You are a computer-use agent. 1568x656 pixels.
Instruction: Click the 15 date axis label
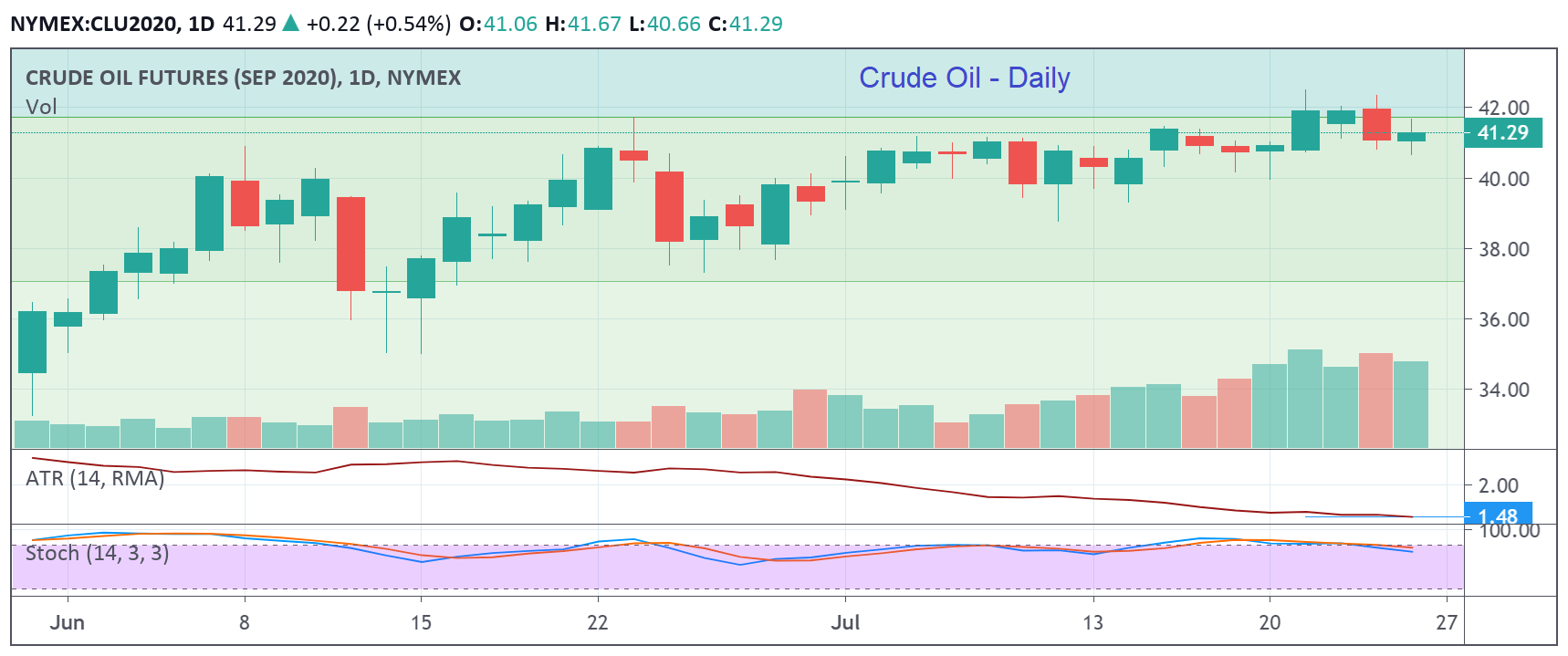[421, 622]
